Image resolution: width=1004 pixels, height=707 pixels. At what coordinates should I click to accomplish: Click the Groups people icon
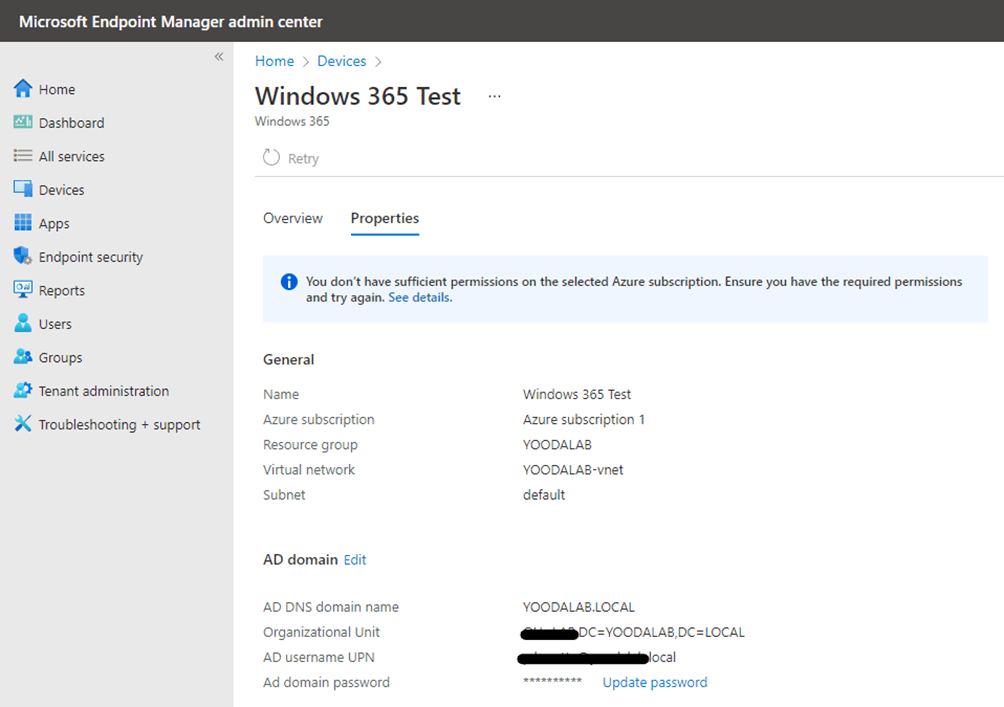coord(23,357)
